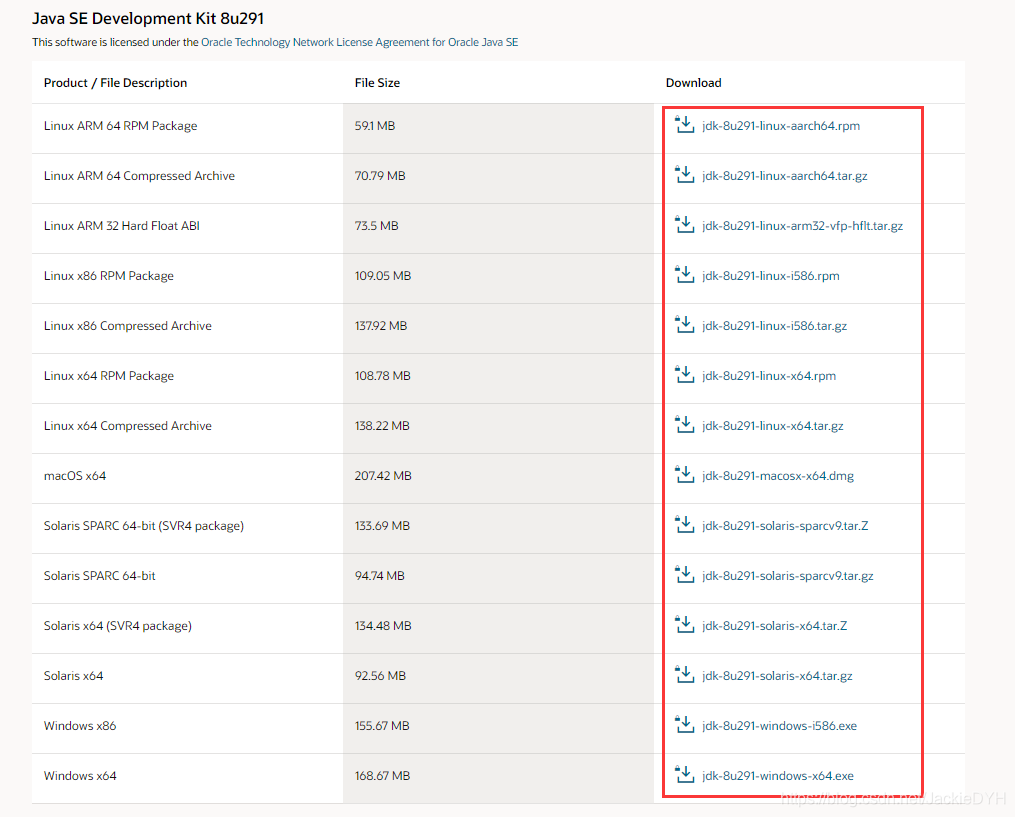
Task: Download jdk-8u291-macosx-x64.dmg via its filename link
Action: (777, 476)
